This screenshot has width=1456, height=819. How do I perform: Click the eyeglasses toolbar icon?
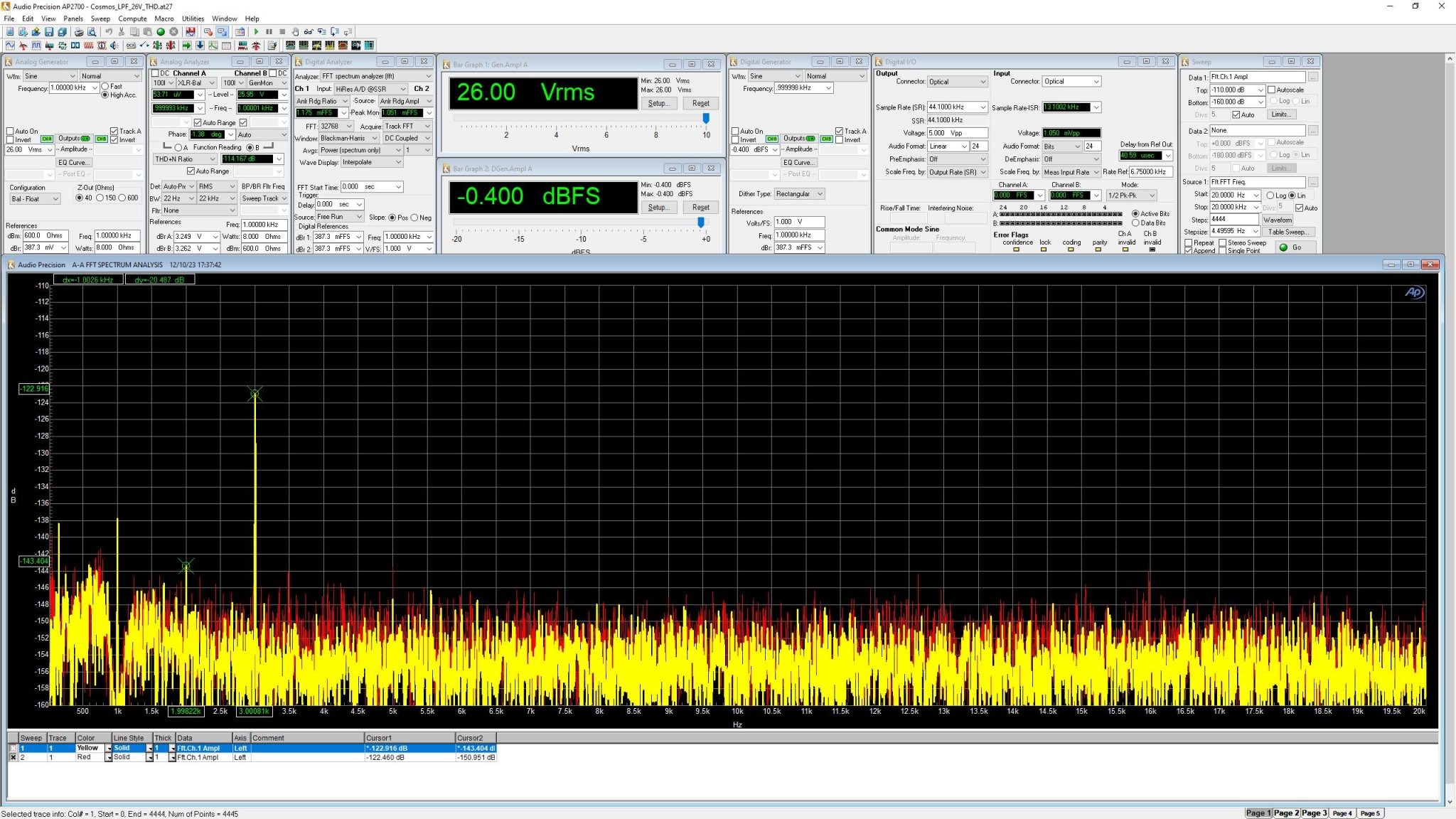click(x=309, y=32)
